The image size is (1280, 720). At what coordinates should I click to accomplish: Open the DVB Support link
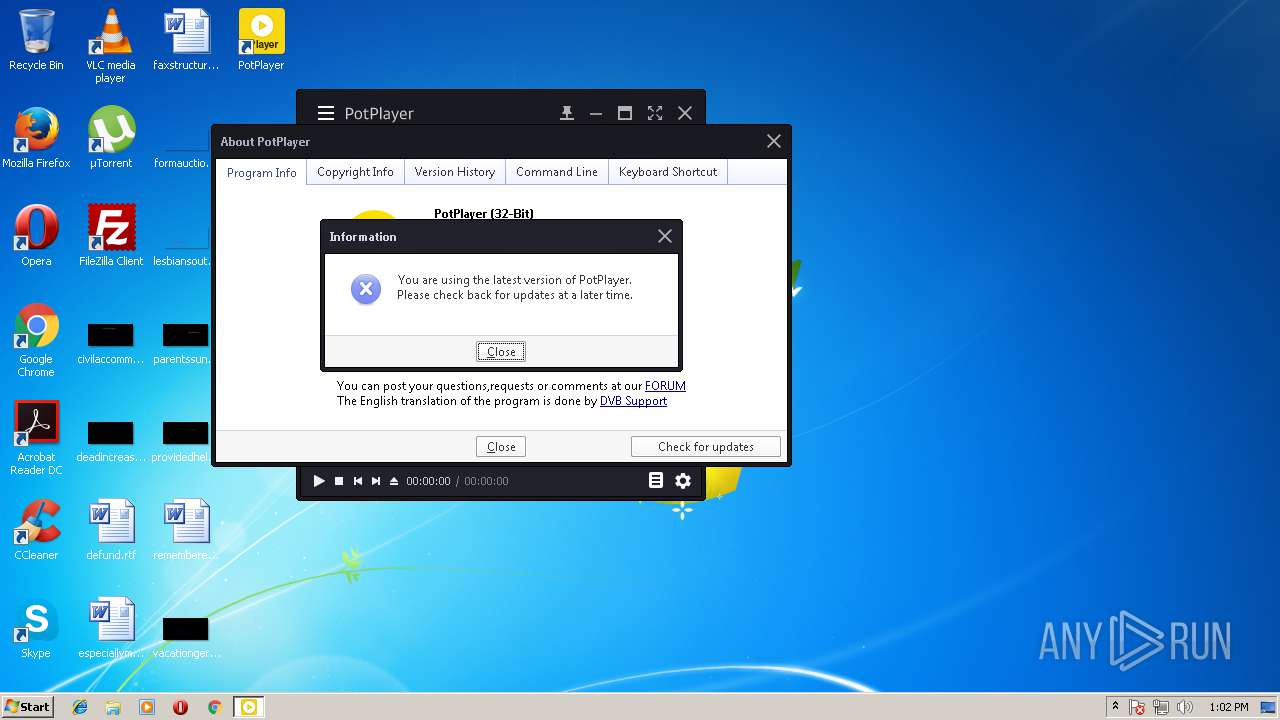(633, 401)
